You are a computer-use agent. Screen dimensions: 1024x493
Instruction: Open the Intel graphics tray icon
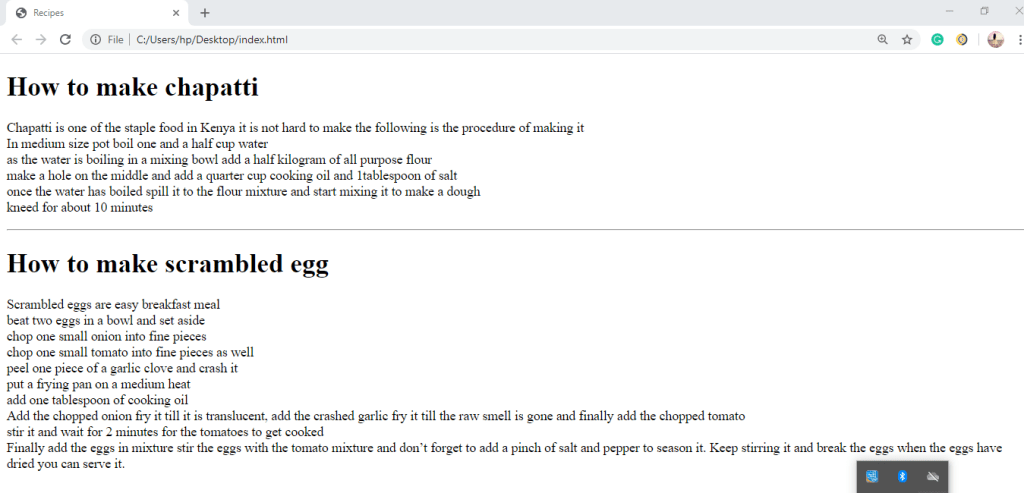click(872, 477)
